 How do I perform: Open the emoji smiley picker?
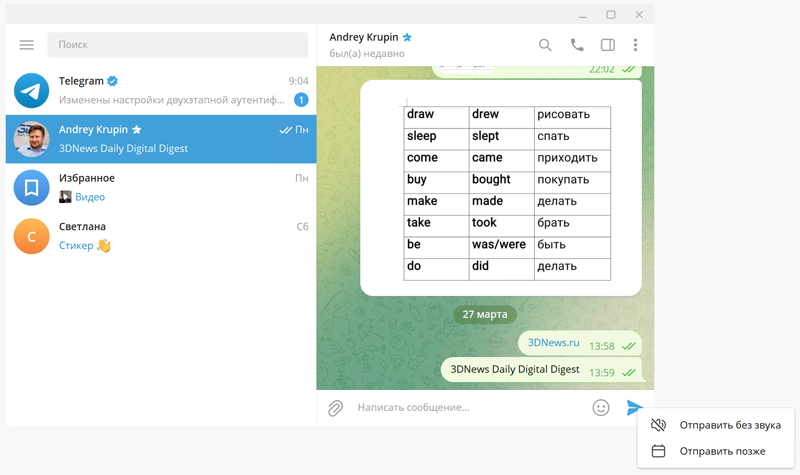click(x=600, y=407)
